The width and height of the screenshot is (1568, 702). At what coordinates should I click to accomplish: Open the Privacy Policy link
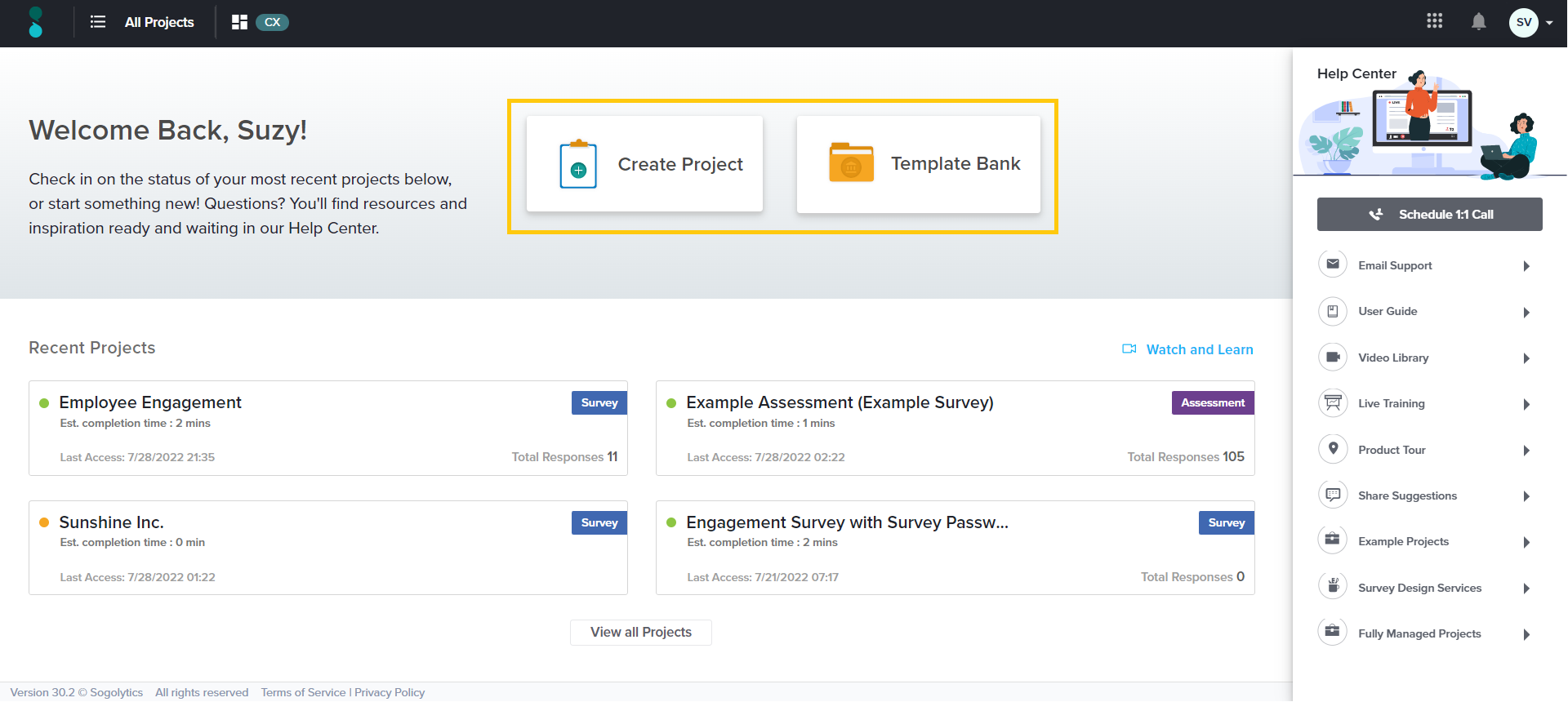coord(390,692)
